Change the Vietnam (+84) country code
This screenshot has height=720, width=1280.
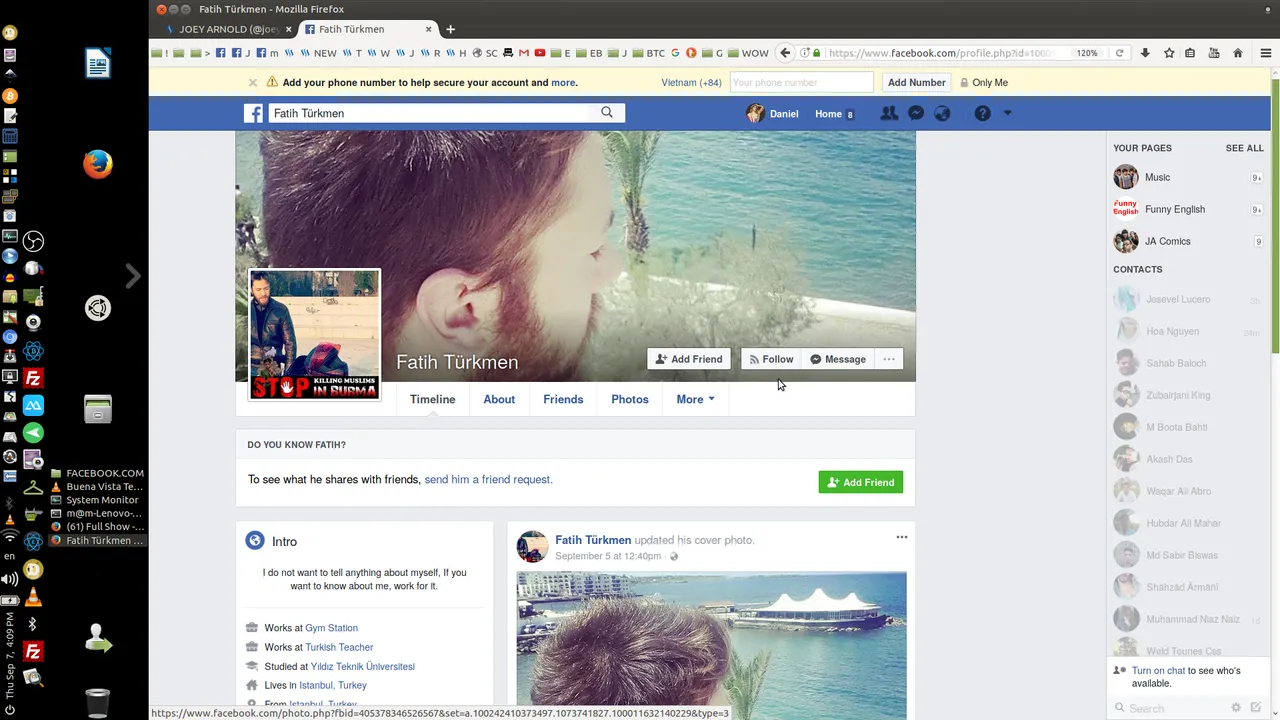691,83
